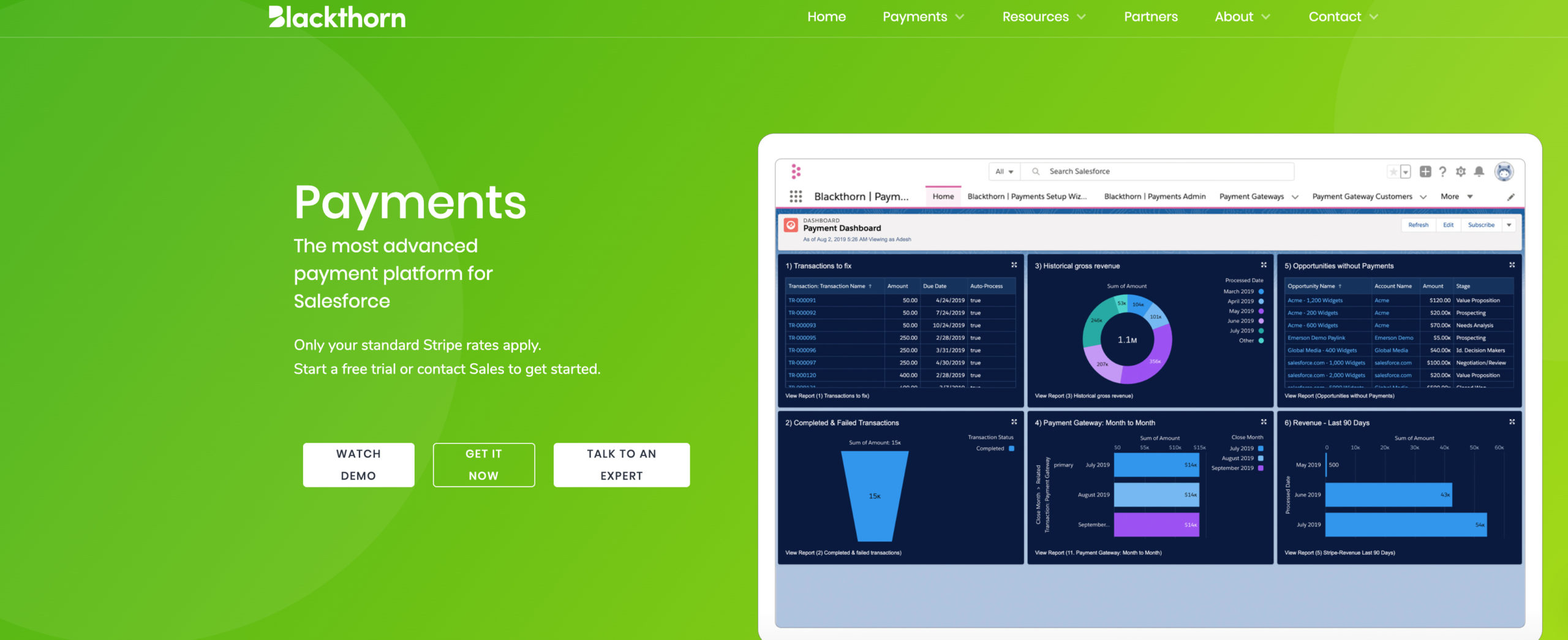Click the help question mark icon
Screen dimensions: 1568x640
tap(1443, 172)
